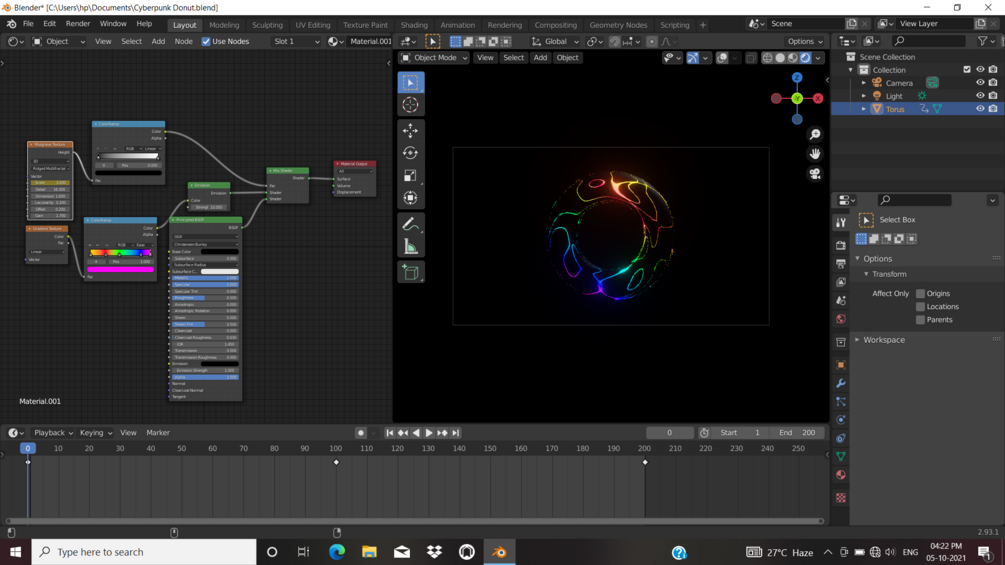
Task: Hide the Torus in outliner
Action: 980,109
